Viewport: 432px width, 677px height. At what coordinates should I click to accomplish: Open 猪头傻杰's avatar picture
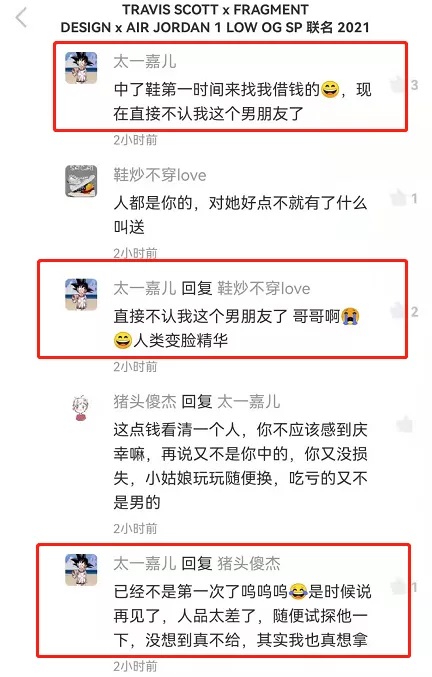pos(81,408)
